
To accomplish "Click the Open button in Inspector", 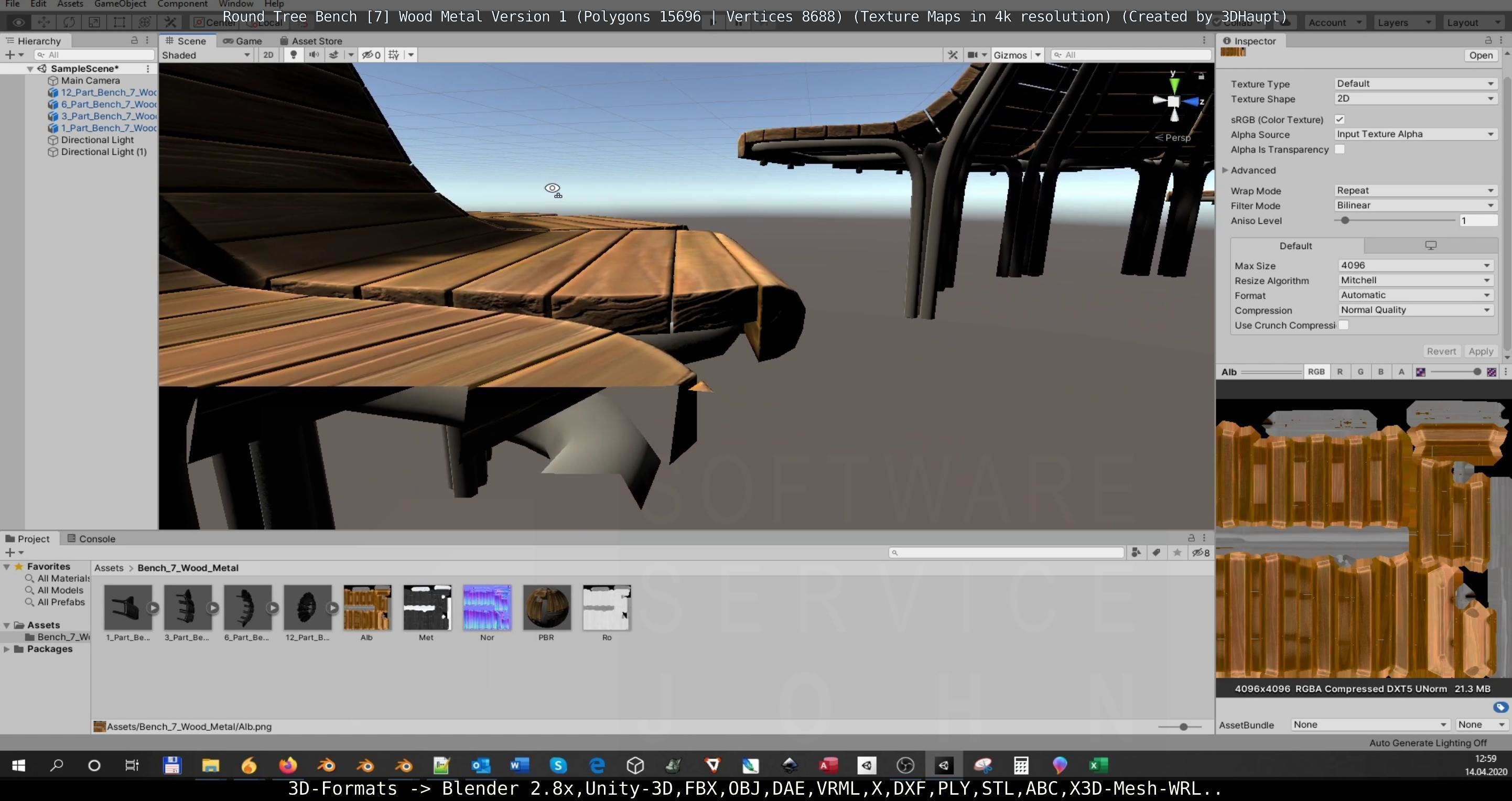I will [1481, 55].
